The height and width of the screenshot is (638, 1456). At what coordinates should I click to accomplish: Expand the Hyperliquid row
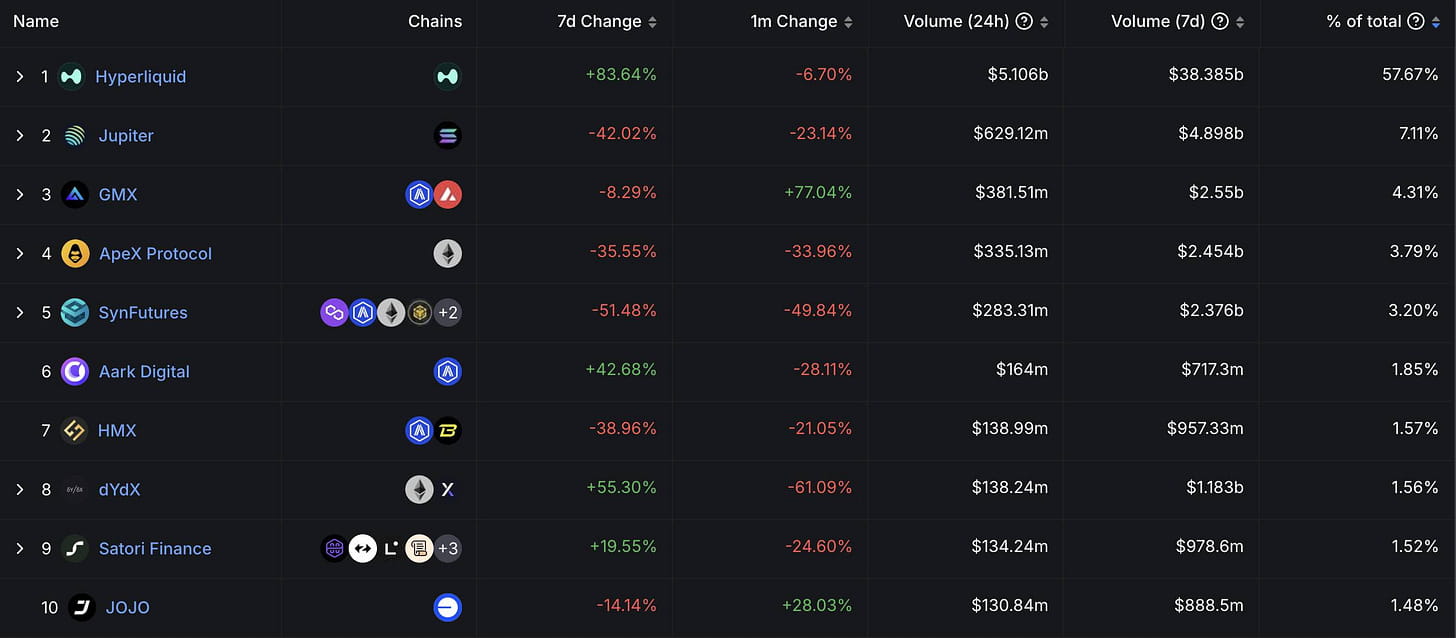click(x=19, y=76)
